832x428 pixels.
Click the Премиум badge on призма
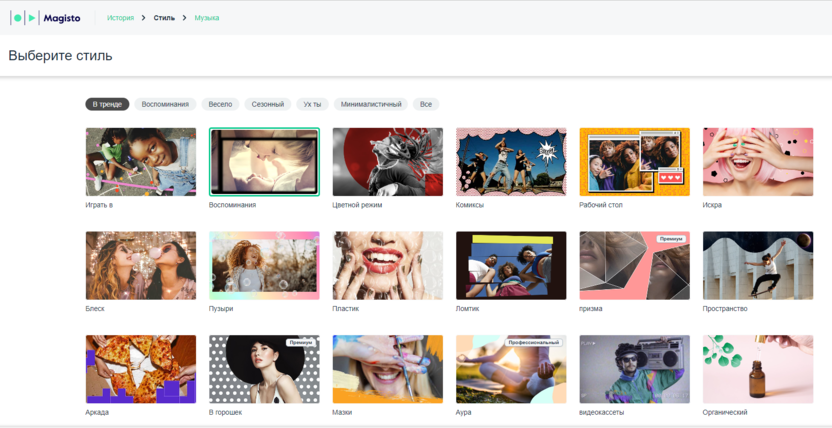click(x=671, y=239)
